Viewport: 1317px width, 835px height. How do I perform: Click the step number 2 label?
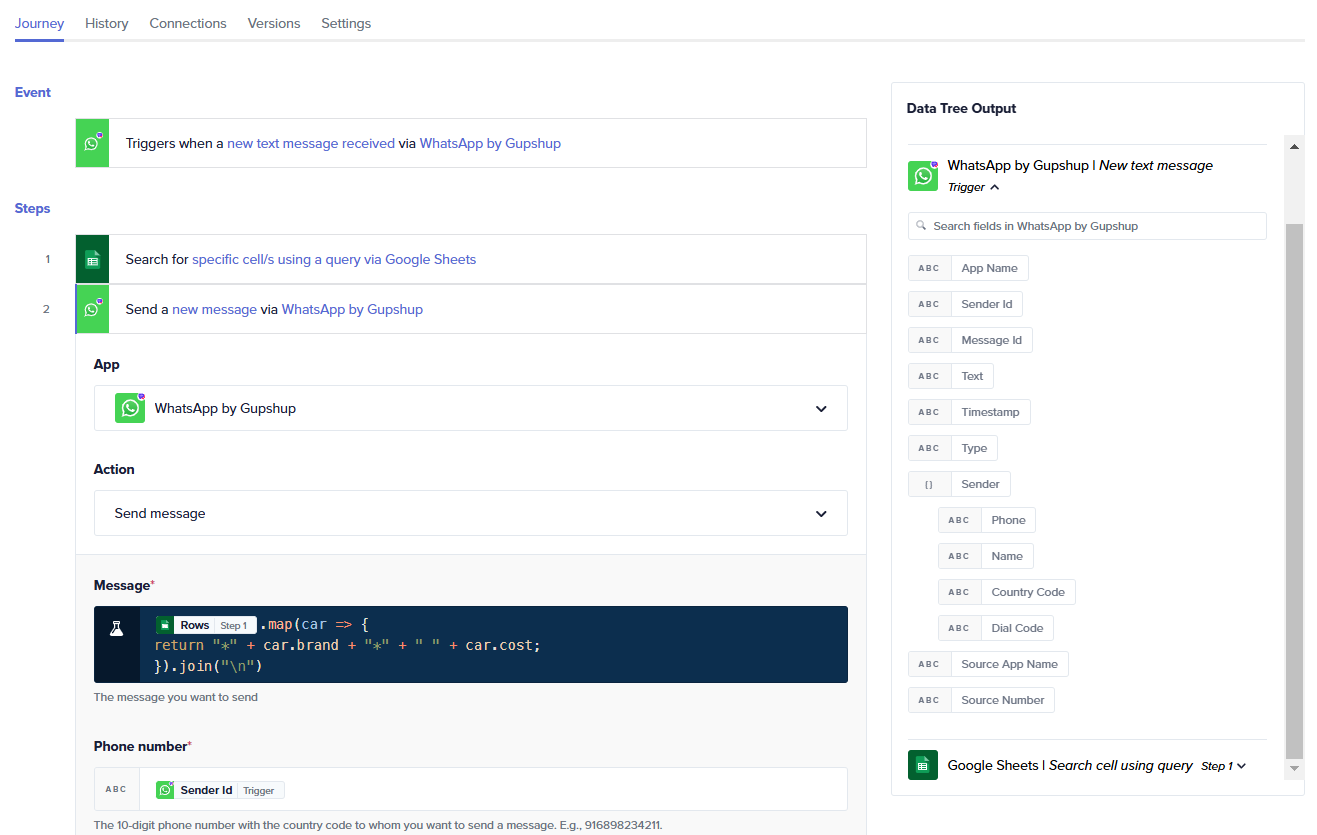click(x=46, y=309)
